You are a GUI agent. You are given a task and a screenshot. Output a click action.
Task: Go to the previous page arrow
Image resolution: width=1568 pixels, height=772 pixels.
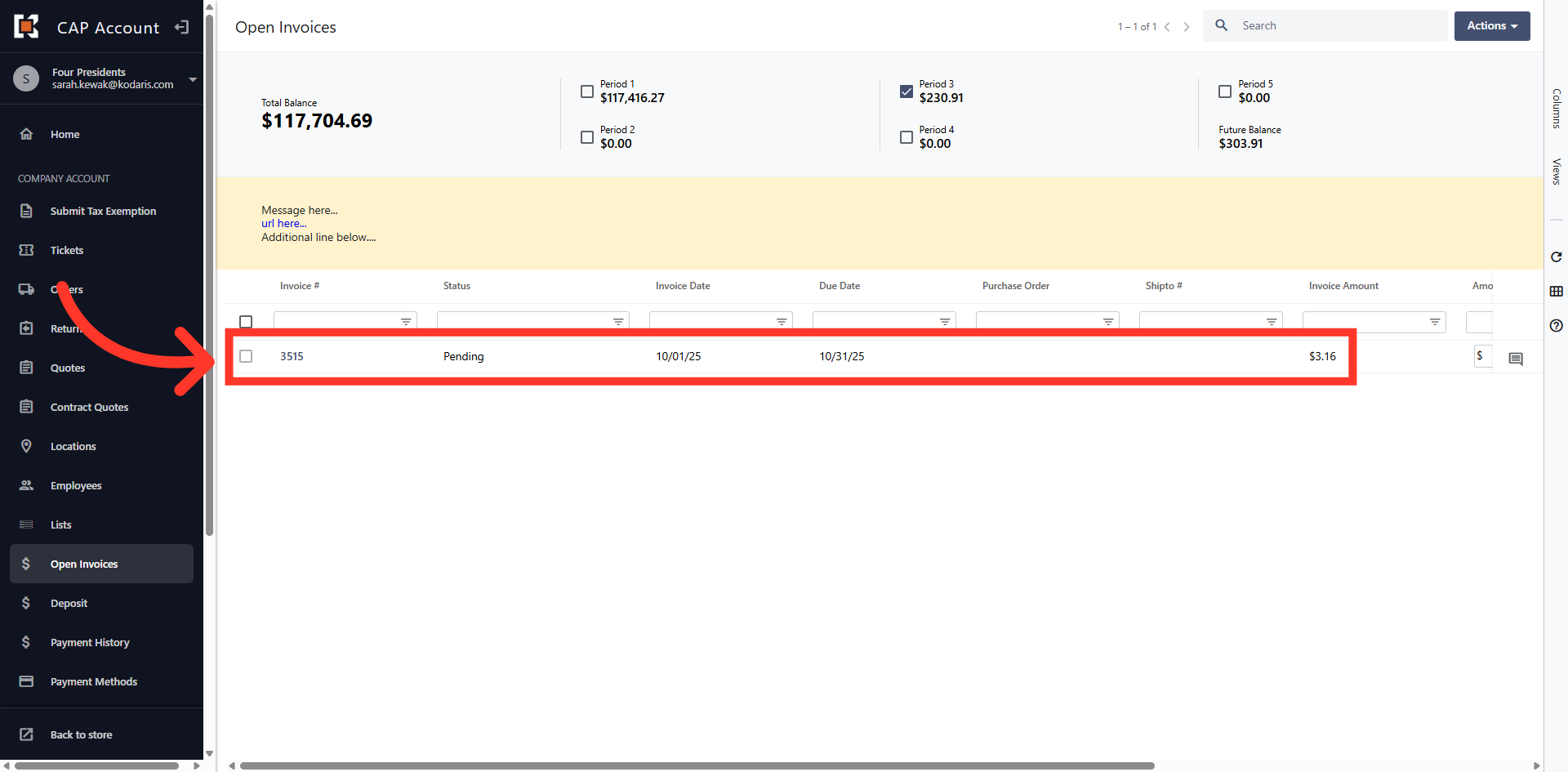click(1167, 27)
